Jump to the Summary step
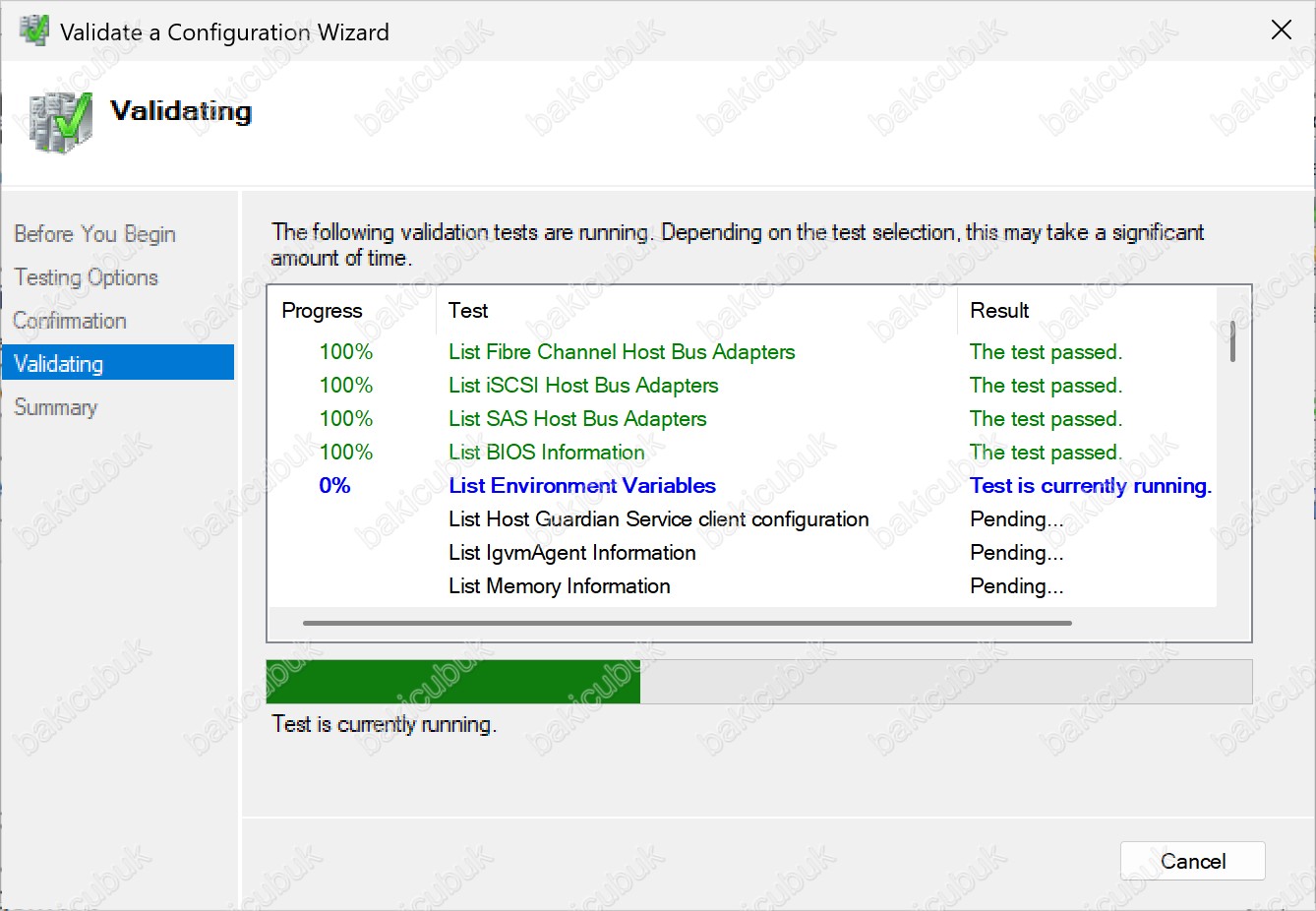This screenshot has width=1316, height=911. [x=56, y=407]
